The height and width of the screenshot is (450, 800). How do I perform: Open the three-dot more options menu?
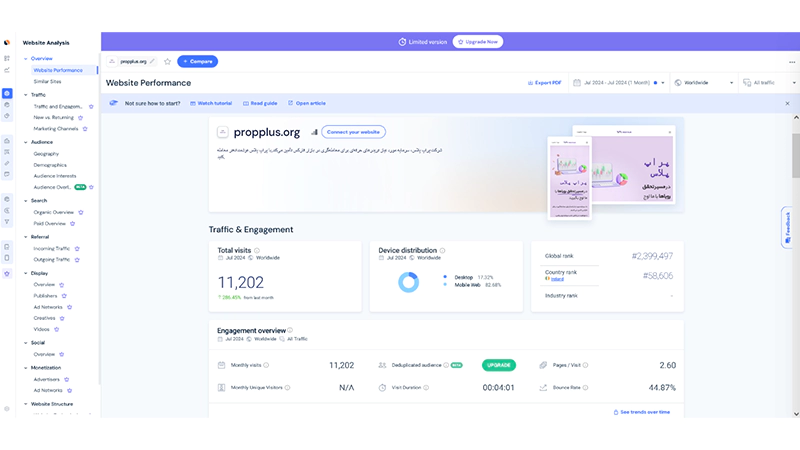[792, 62]
